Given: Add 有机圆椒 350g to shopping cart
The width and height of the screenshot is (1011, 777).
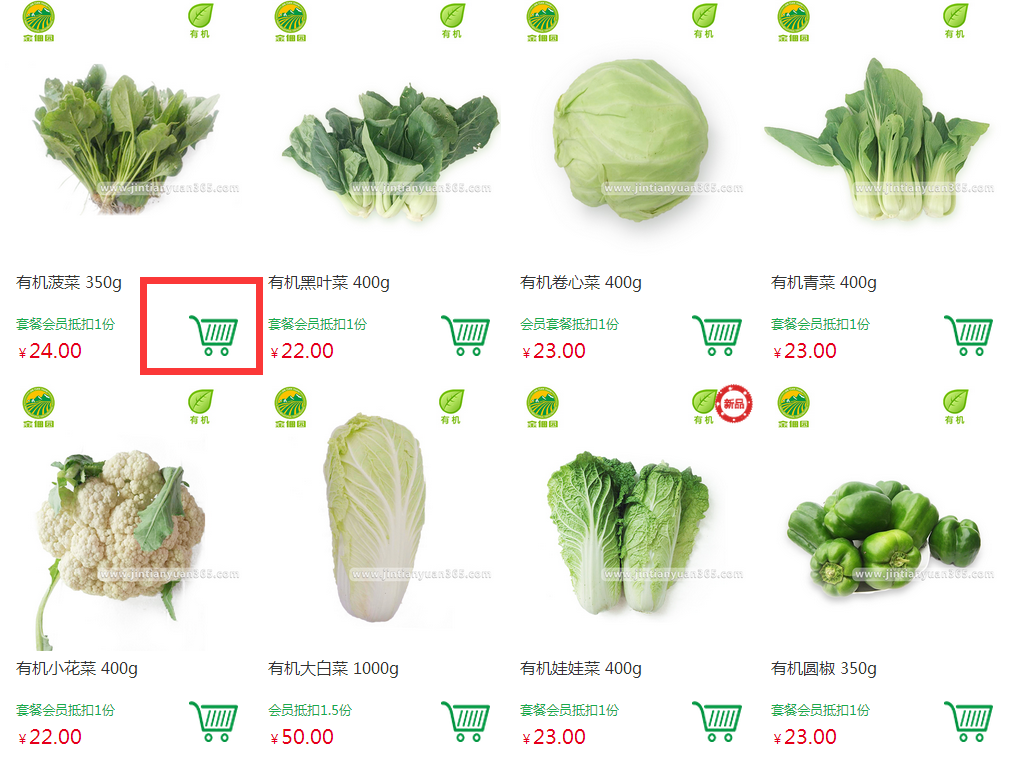Looking at the screenshot, I should point(968,721).
